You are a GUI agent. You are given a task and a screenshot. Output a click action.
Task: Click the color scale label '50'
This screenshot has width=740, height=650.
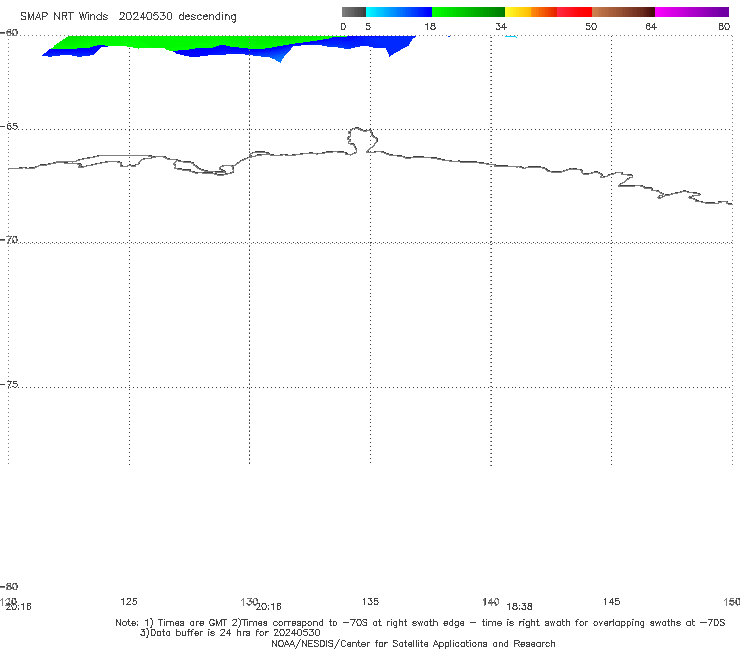point(591,26)
